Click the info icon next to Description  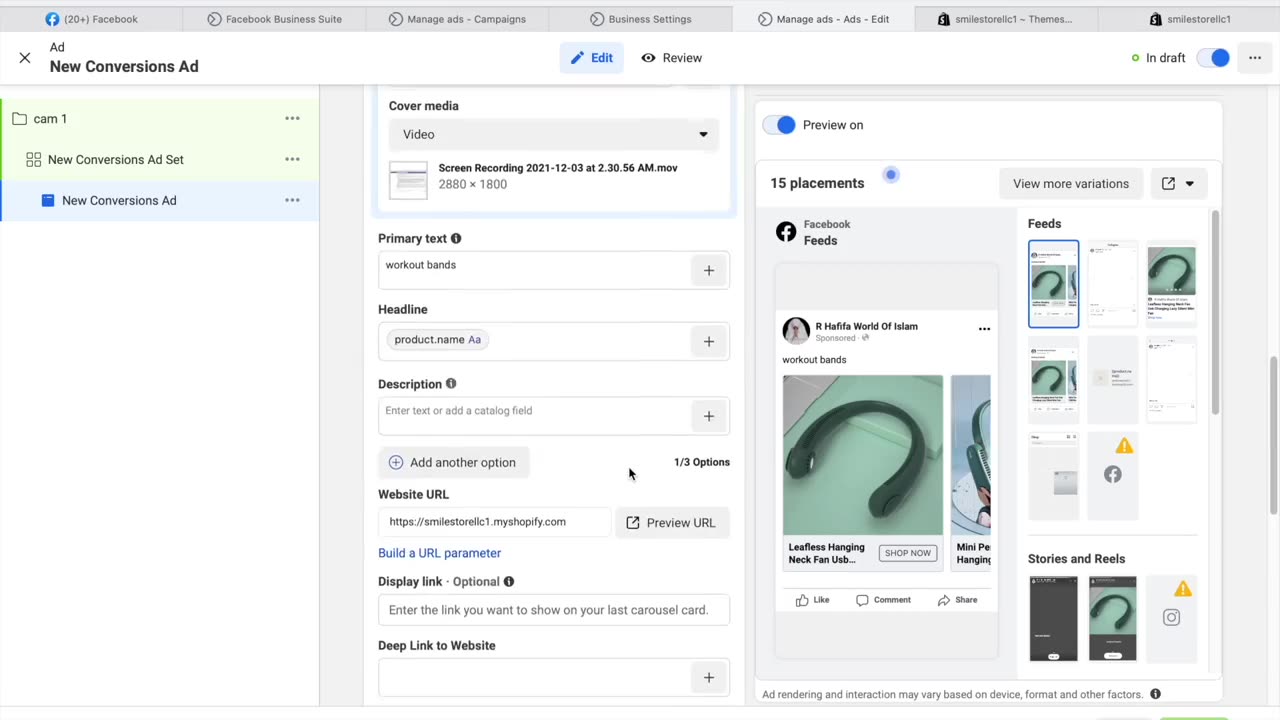tap(451, 384)
